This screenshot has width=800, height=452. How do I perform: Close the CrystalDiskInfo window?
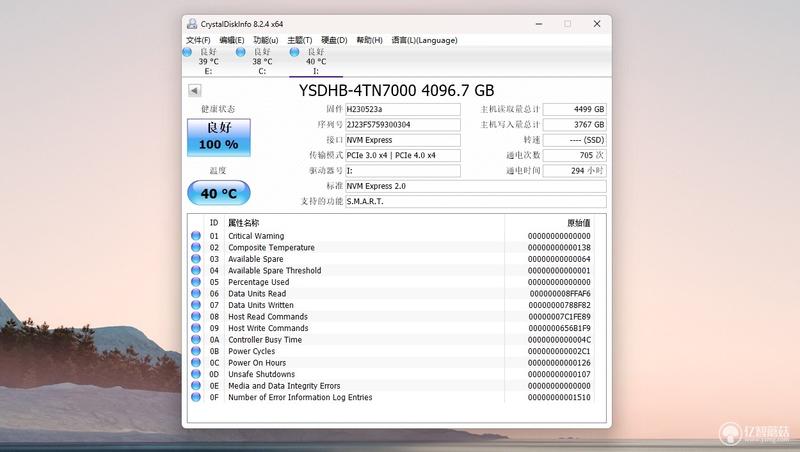point(597,24)
